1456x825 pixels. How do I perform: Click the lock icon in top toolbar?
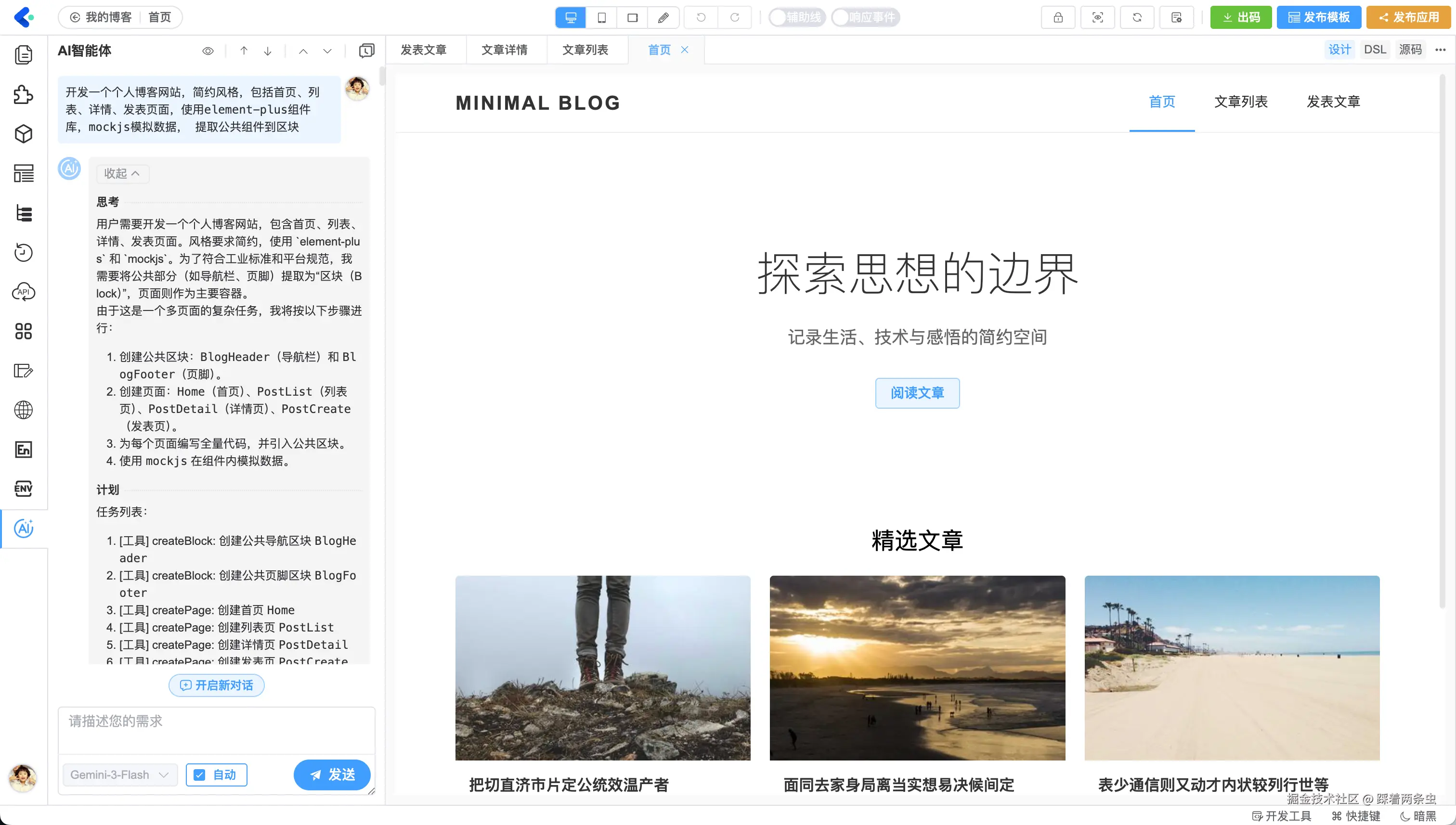[x=1057, y=17]
